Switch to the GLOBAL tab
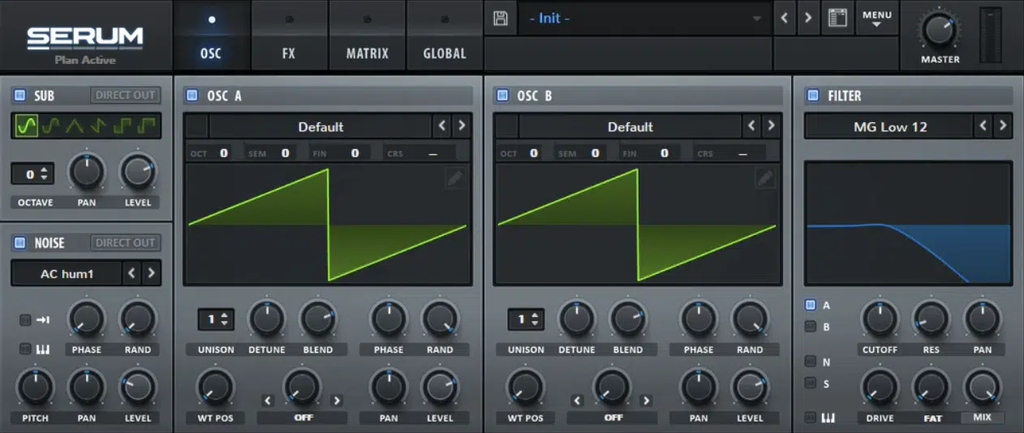The image size is (1024, 433). [445, 35]
